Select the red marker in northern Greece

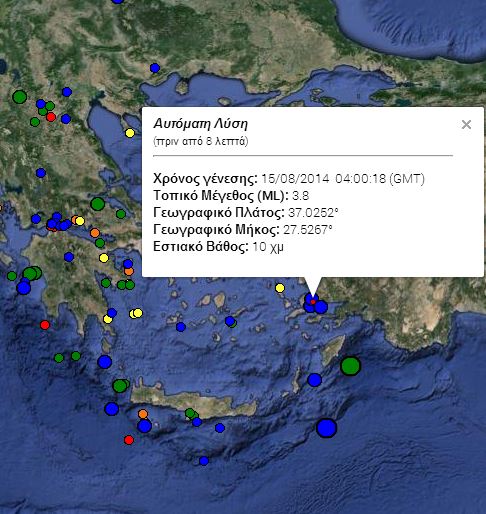pyautogui.click(x=51, y=117)
